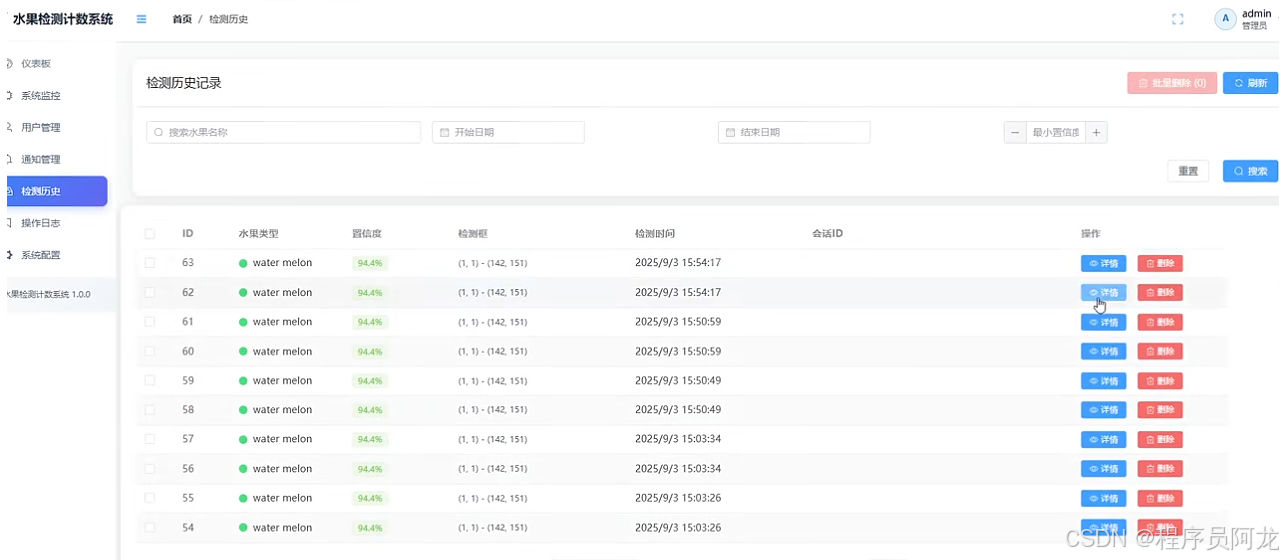Image resolution: width=1283 pixels, height=560 pixels.
Task: View 详情 for record ID 56
Action: click(1103, 468)
